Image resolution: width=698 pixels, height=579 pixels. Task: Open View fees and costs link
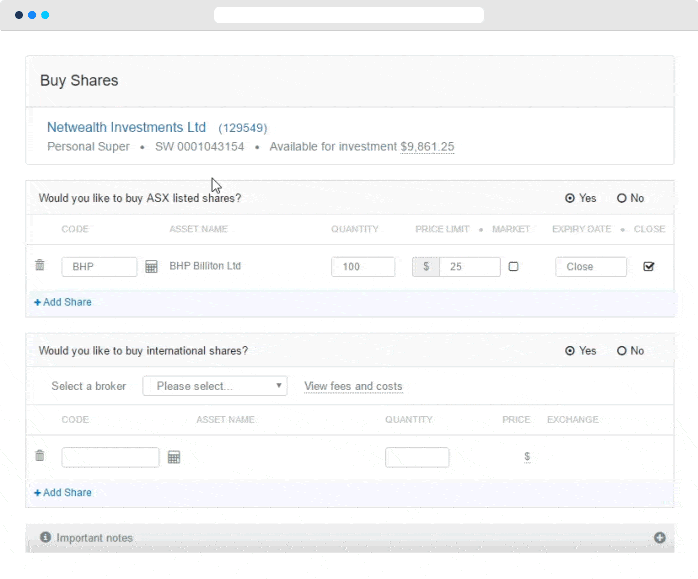353,386
